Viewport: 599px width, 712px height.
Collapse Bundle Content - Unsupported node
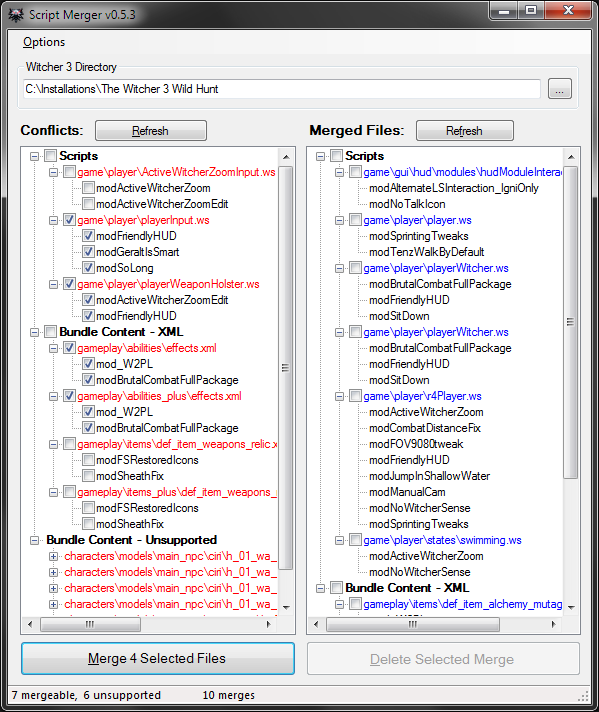tap(35, 540)
